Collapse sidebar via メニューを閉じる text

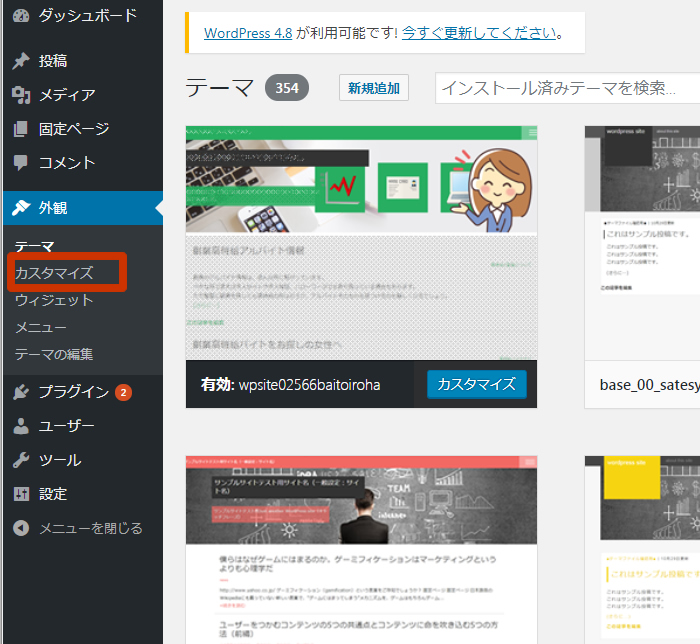click(x=91, y=528)
